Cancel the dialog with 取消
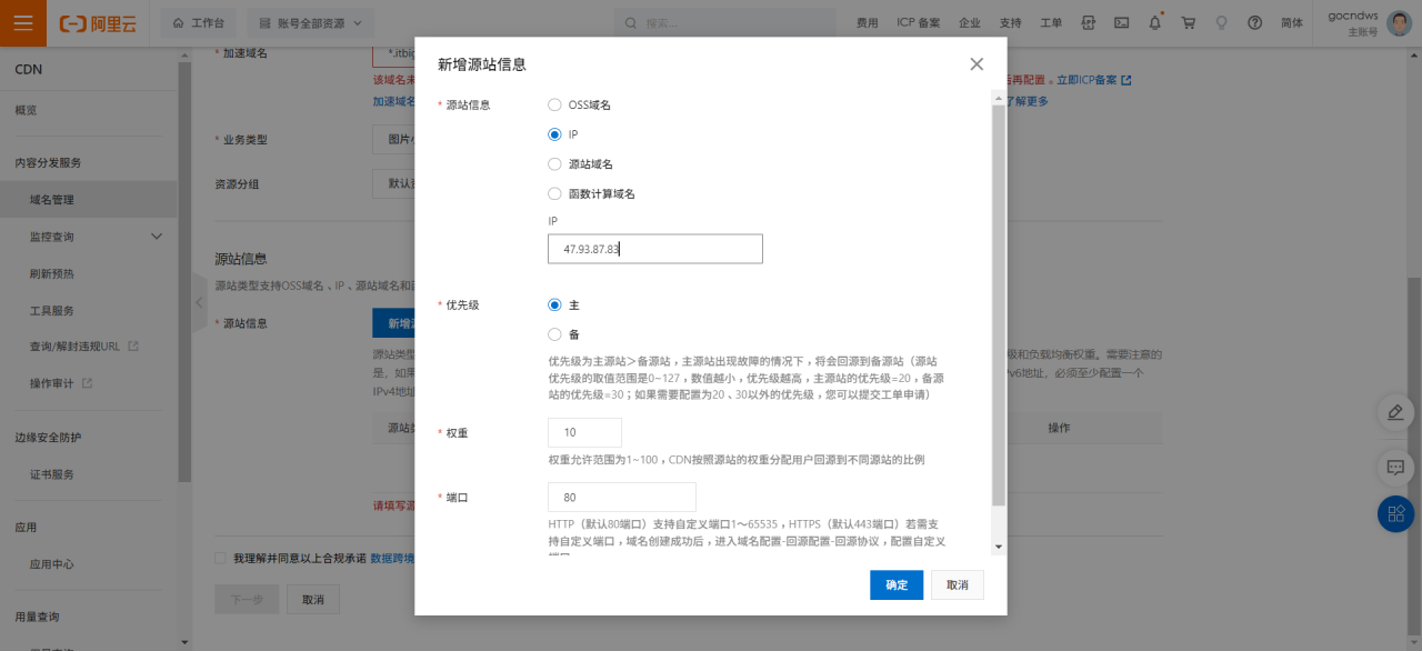The height and width of the screenshot is (652, 1423). [957, 585]
